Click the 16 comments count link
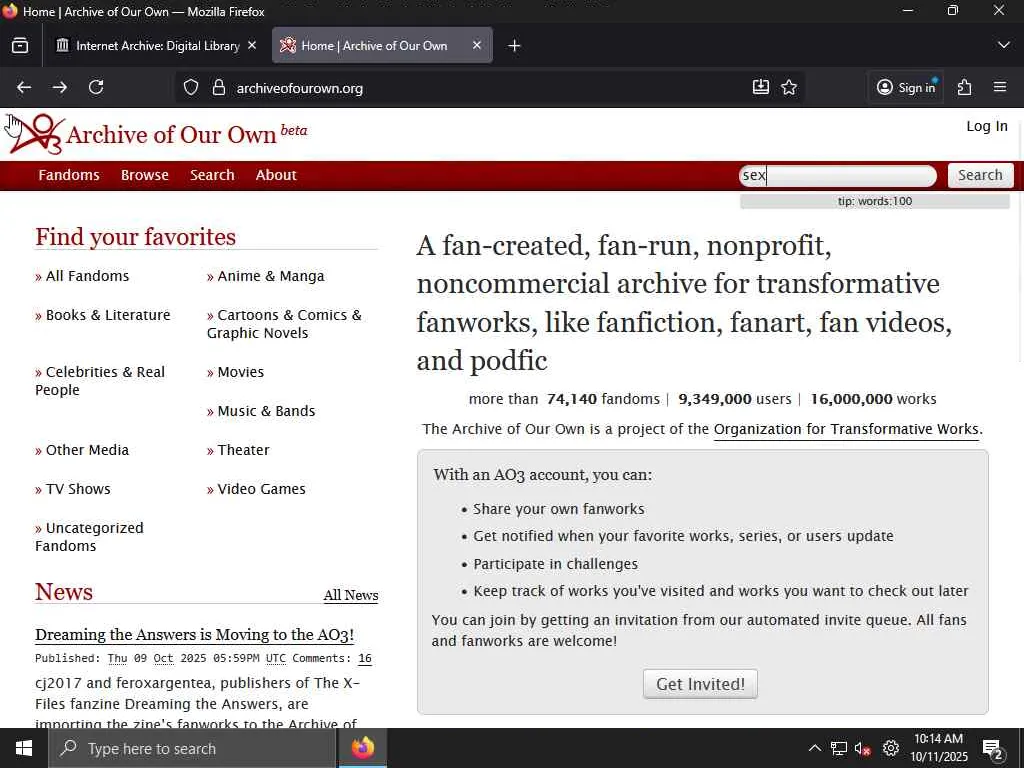The height and width of the screenshot is (768, 1024). [x=364, y=658]
